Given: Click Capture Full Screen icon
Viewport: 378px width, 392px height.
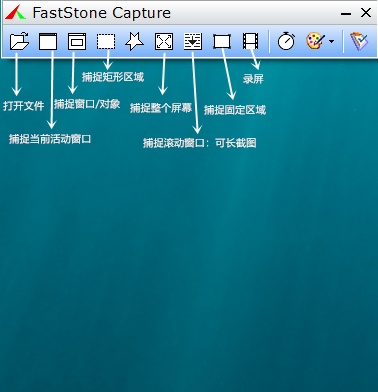Looking at the screenshot, I should pyautogui.click(x=164, y=41).
